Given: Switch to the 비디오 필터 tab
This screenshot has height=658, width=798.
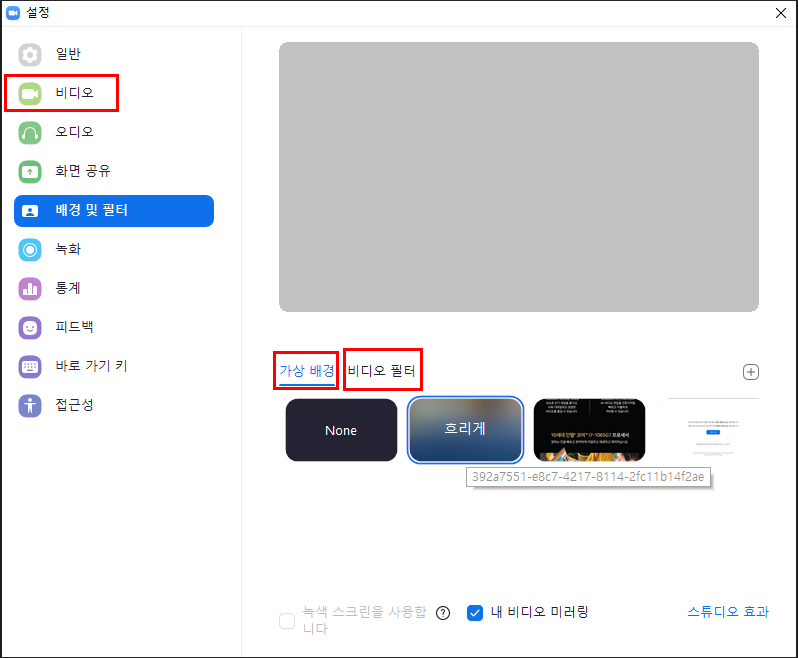Looking at the screenshot, I should pos(382,370).
